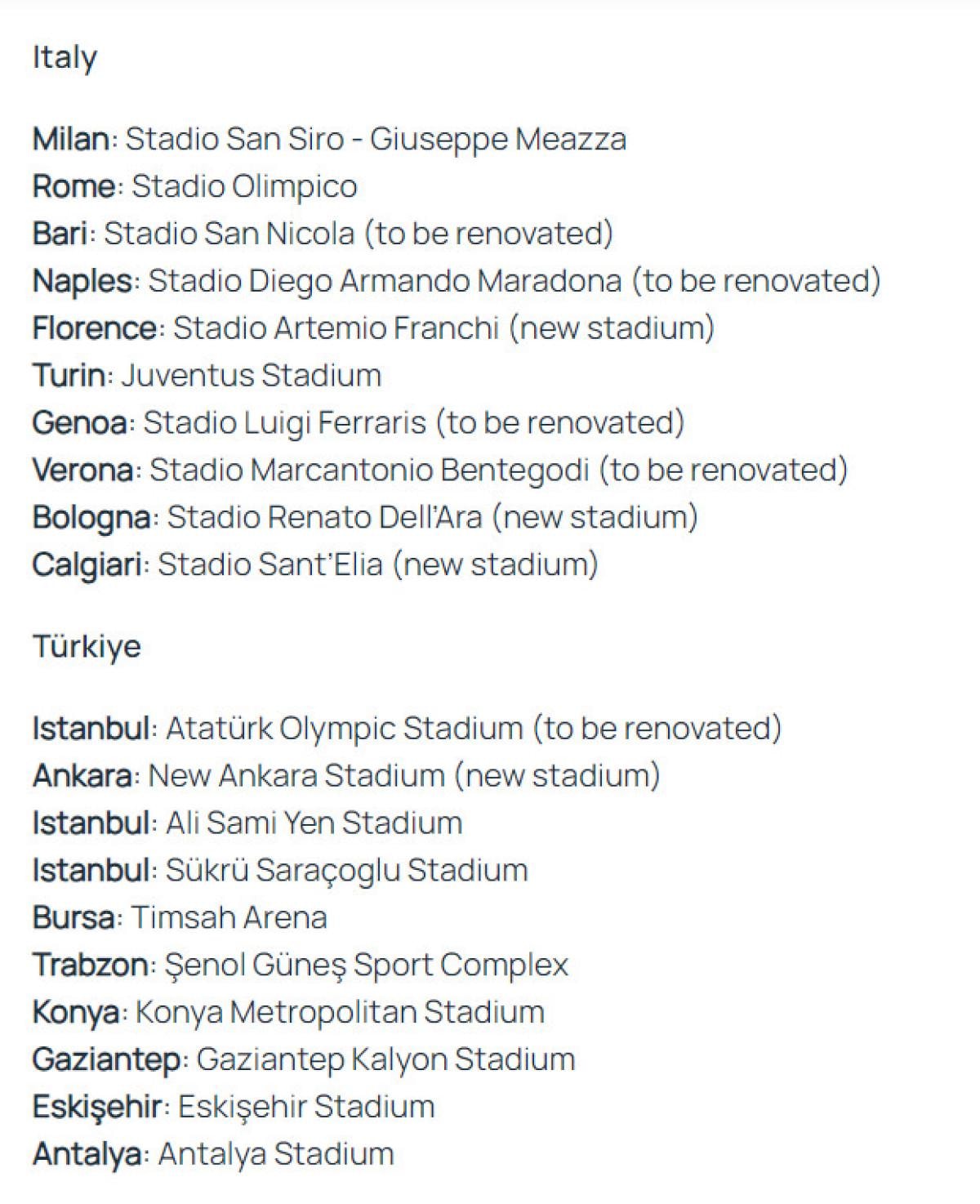The image size is (980, 1204).
Task: Click the "Ali Sami Yen Stadium" text
Action: [x=314, y=823]
